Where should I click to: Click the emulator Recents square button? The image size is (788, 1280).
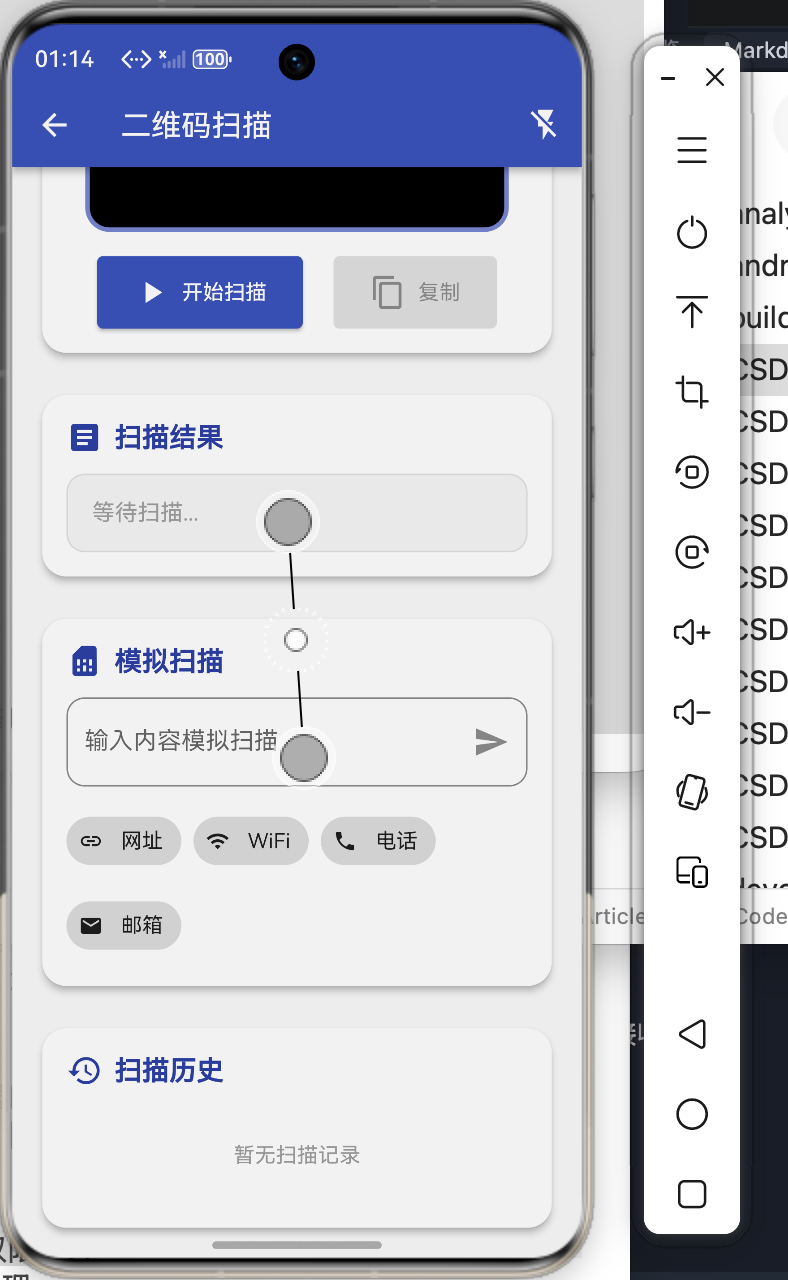(692, 1194)
